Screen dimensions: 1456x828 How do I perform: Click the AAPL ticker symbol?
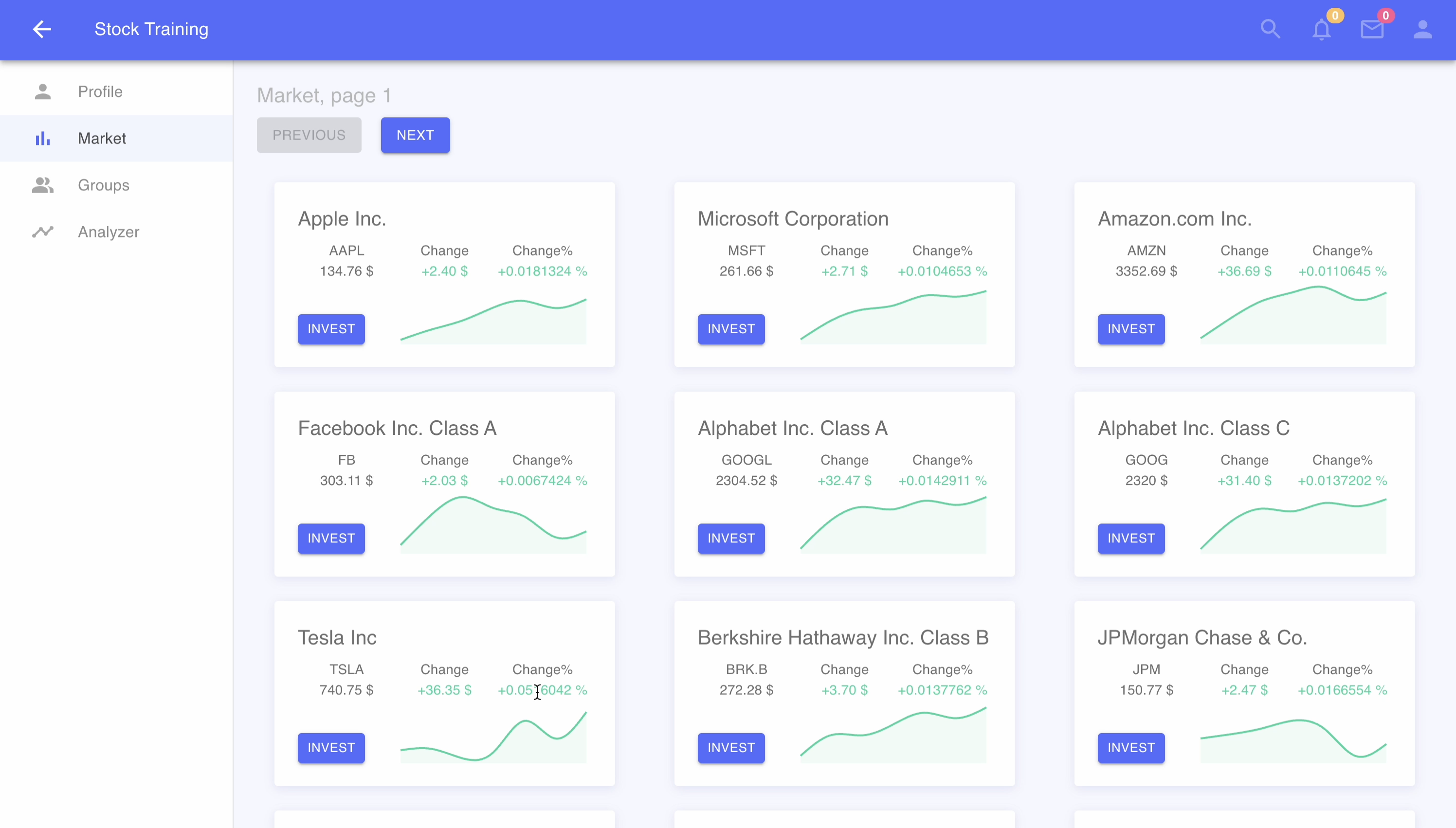pos(346,251)
